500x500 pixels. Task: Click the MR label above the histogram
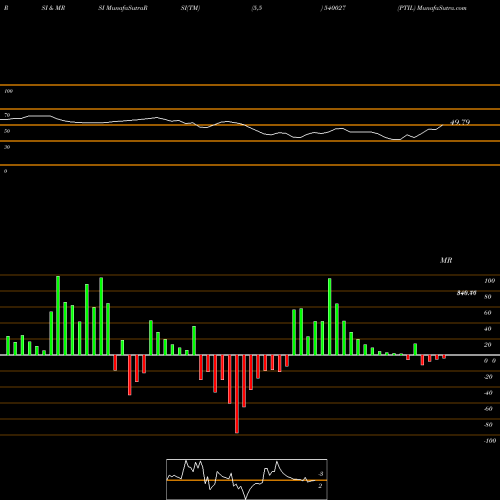446,260
